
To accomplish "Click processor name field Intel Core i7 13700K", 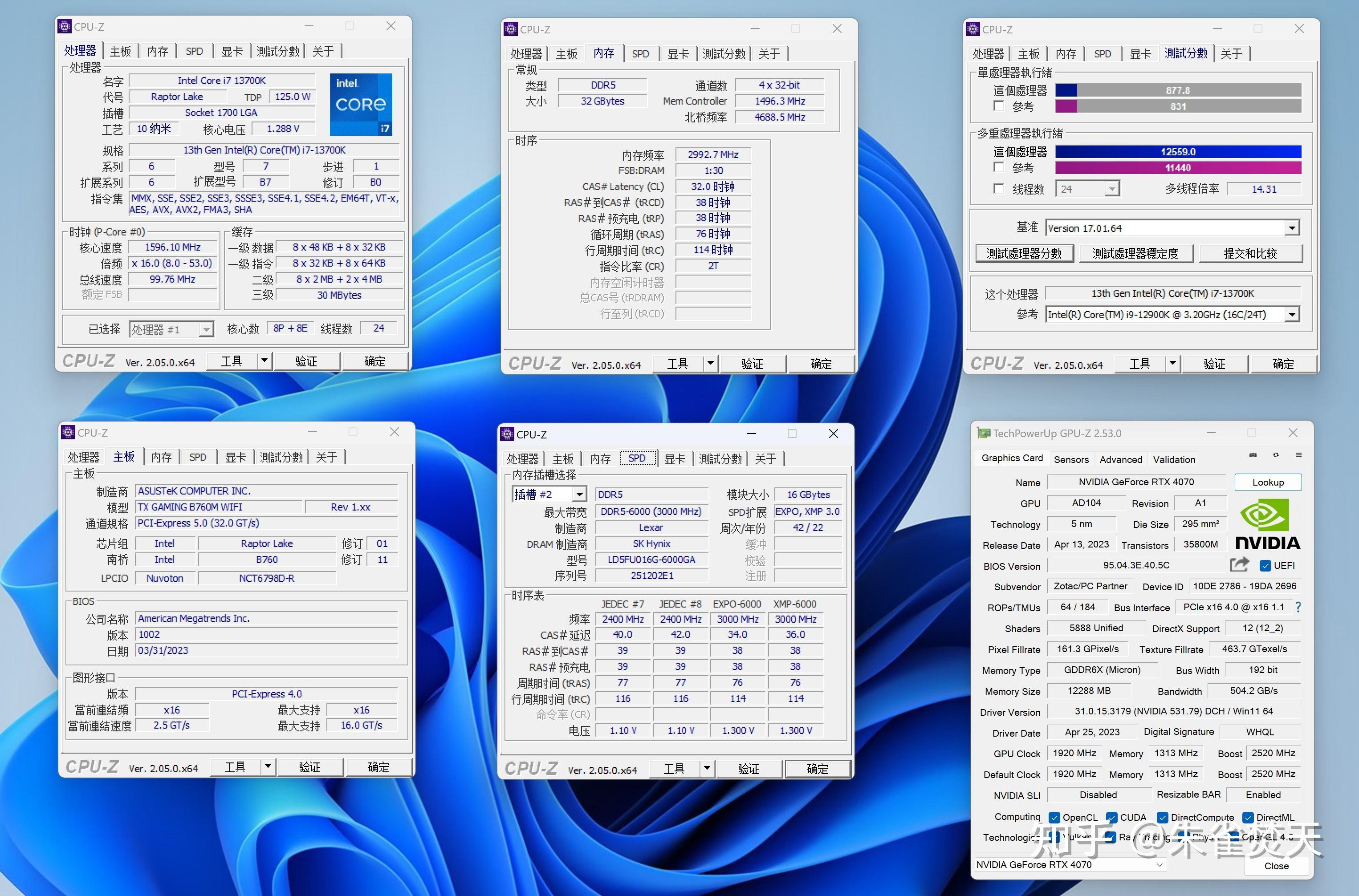I will point(222,81).
